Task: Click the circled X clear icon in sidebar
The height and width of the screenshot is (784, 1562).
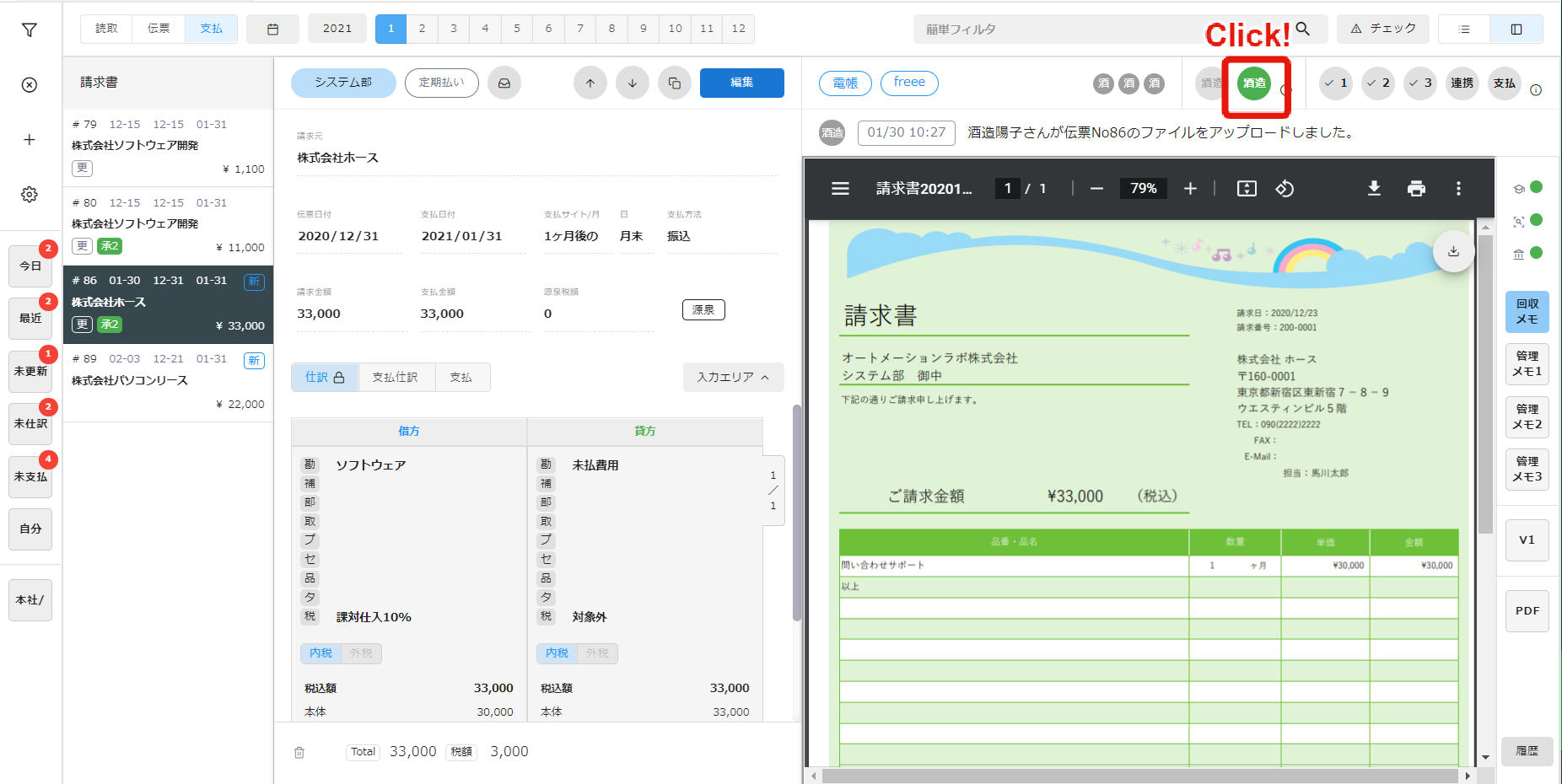Action: click(30, 85)
